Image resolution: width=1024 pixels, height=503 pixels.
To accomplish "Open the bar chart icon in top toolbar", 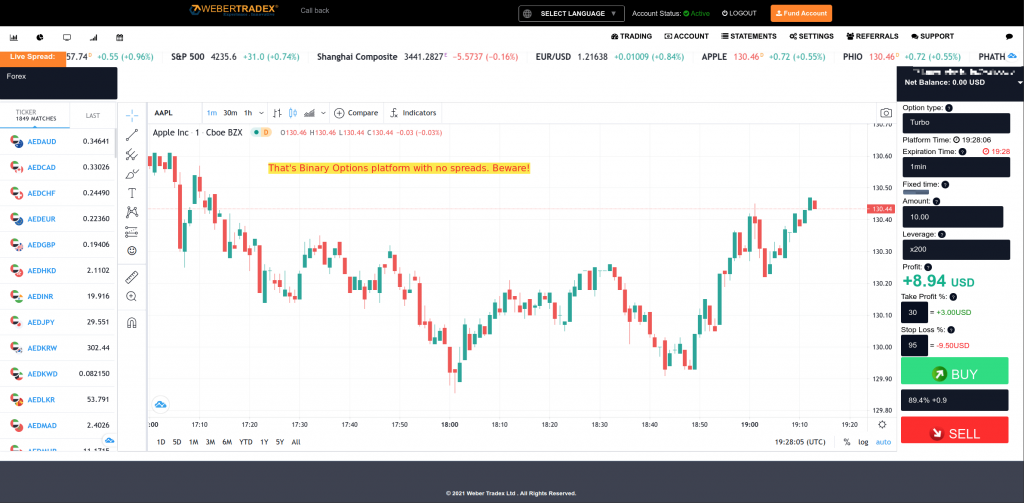I will (14, 37).
